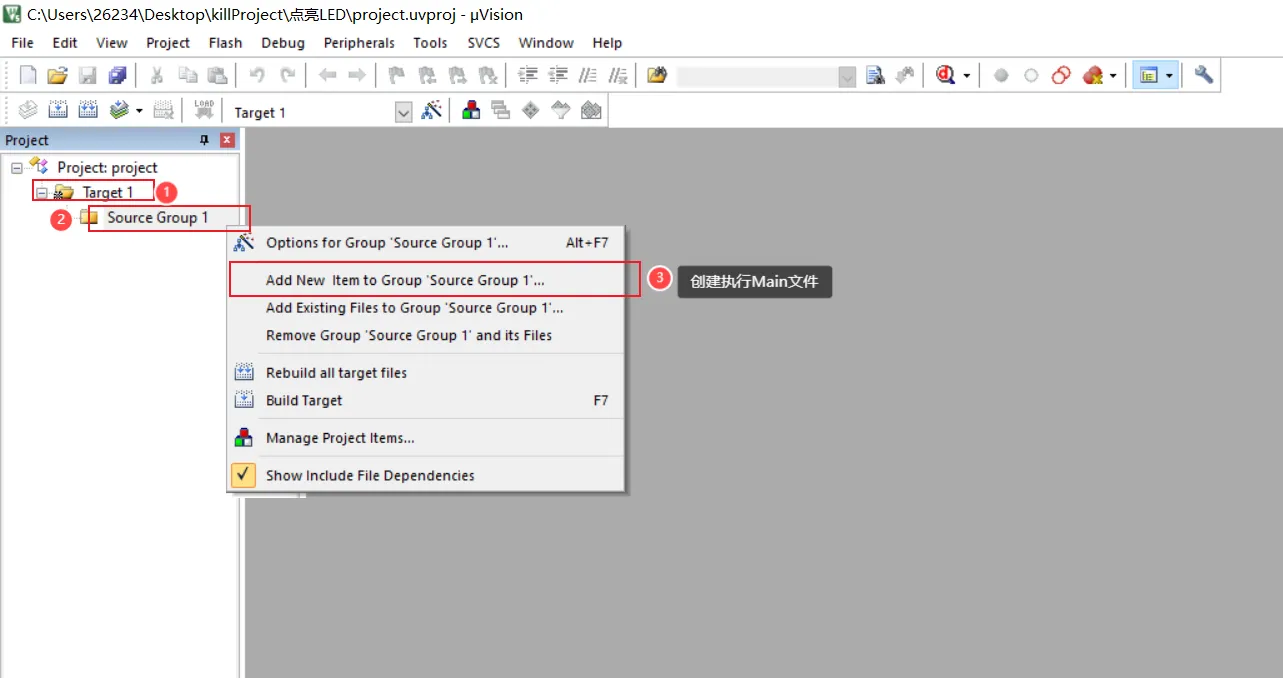Choose Add Existing Files to Group
This screenshot has width=1283, height=678.
426,308
